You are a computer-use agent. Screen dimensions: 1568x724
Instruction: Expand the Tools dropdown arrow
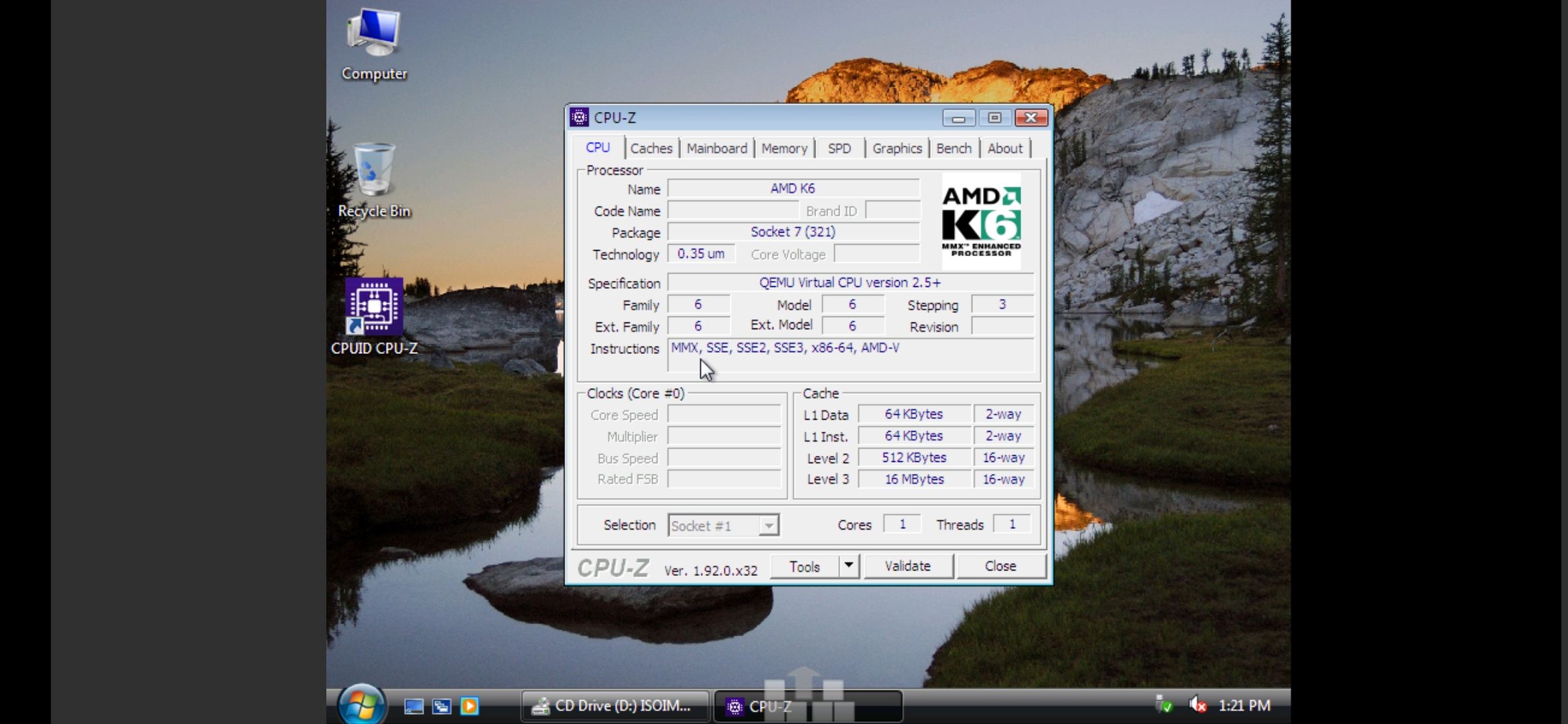(848, 566)
